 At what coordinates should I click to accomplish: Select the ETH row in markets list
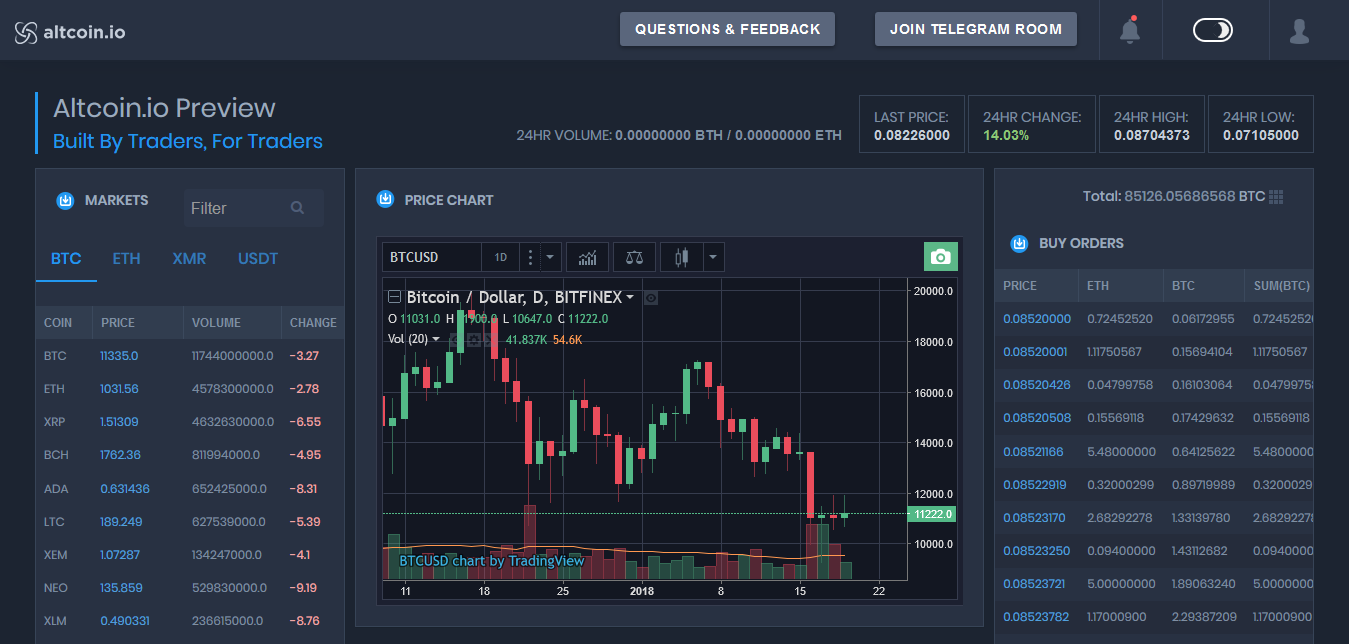[x=190, y=389]
